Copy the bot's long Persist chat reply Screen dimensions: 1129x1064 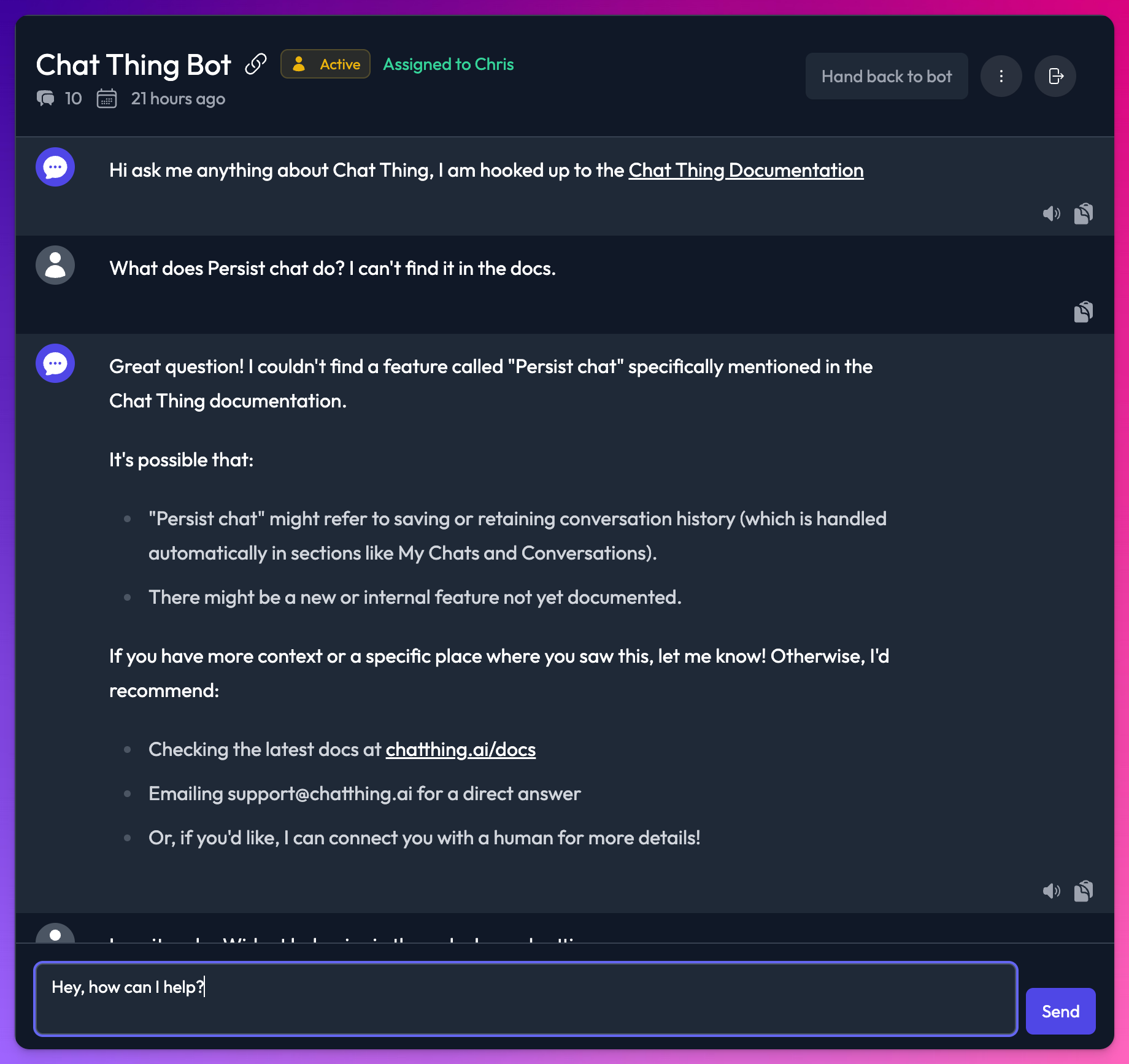click(1084, 891)
